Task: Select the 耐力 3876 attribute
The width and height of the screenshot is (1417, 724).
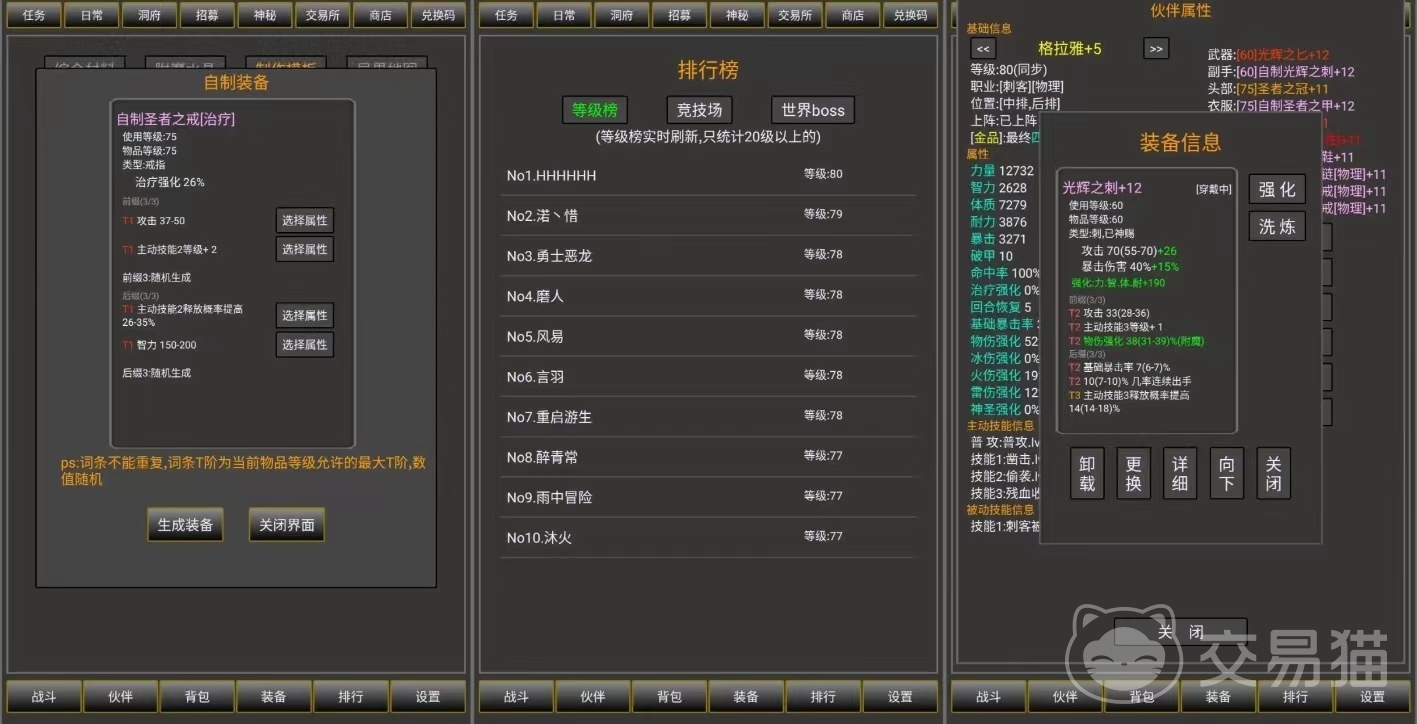Action: (x=998, y=222)
